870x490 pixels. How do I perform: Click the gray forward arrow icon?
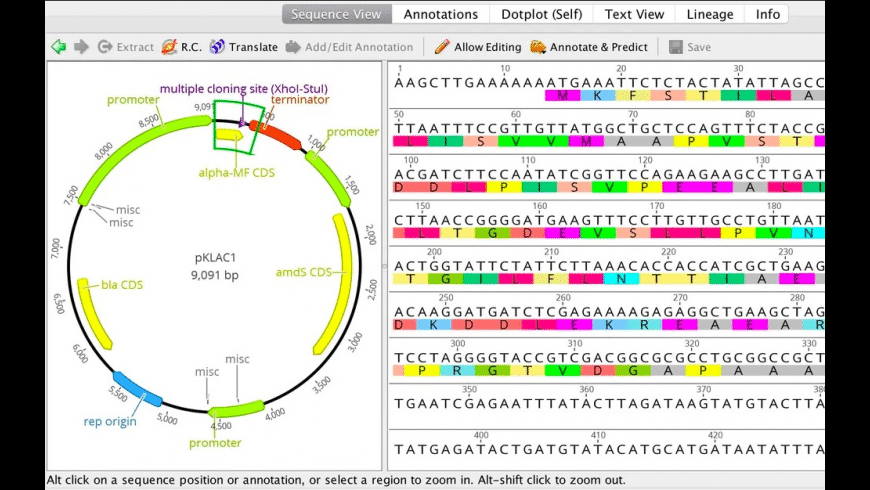[81, 47]
